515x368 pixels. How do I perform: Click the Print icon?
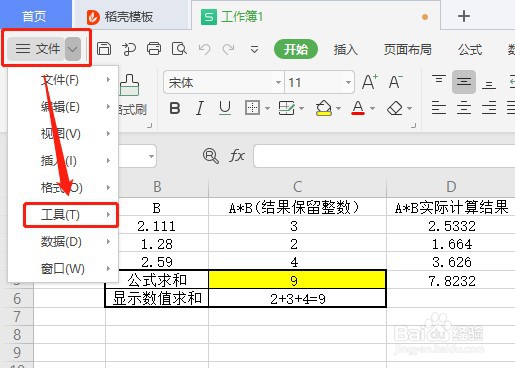click(154, 49)
